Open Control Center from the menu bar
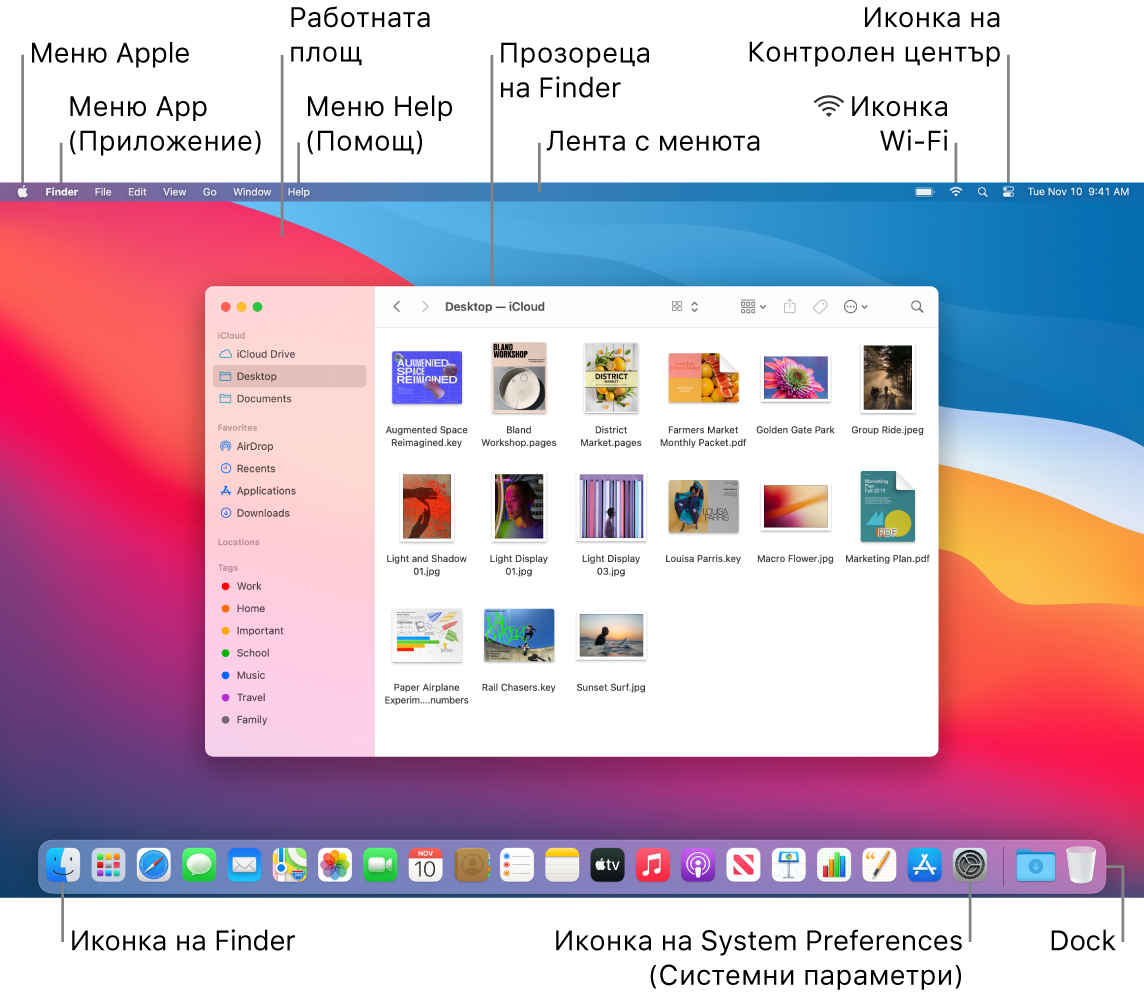Viewport: 1144px width, 998px height. (1008, 191)
